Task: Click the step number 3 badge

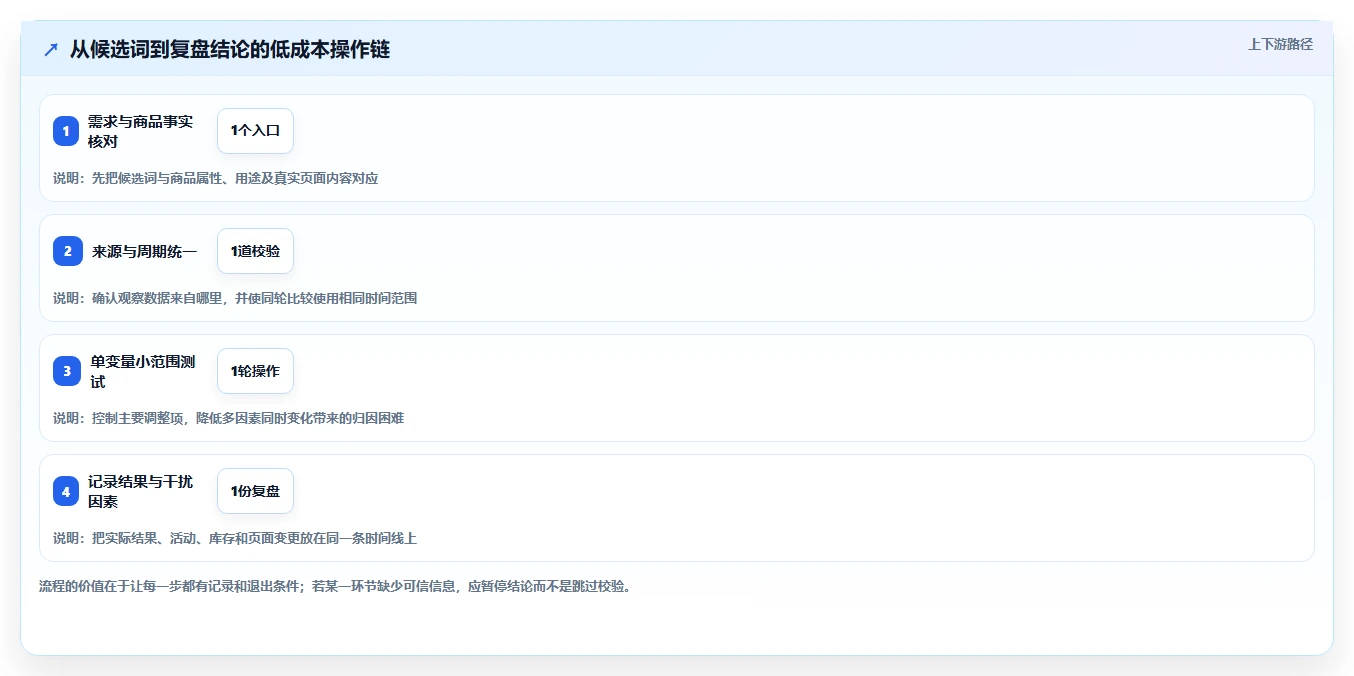Action: tap(66, 371)
